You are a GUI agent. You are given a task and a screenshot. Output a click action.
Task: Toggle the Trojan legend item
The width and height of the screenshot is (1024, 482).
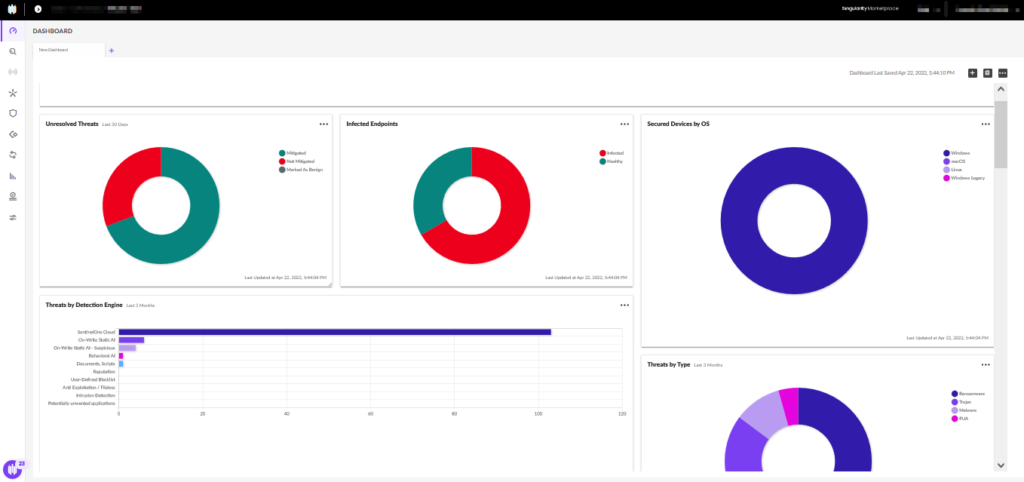click(x=960, y=402)
